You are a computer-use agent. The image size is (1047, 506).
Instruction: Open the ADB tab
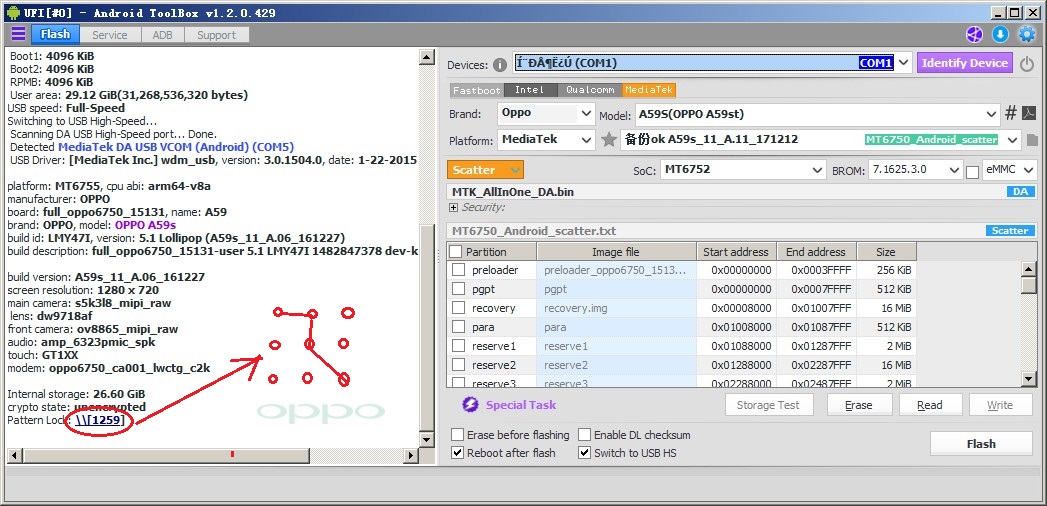pos(162,35)
